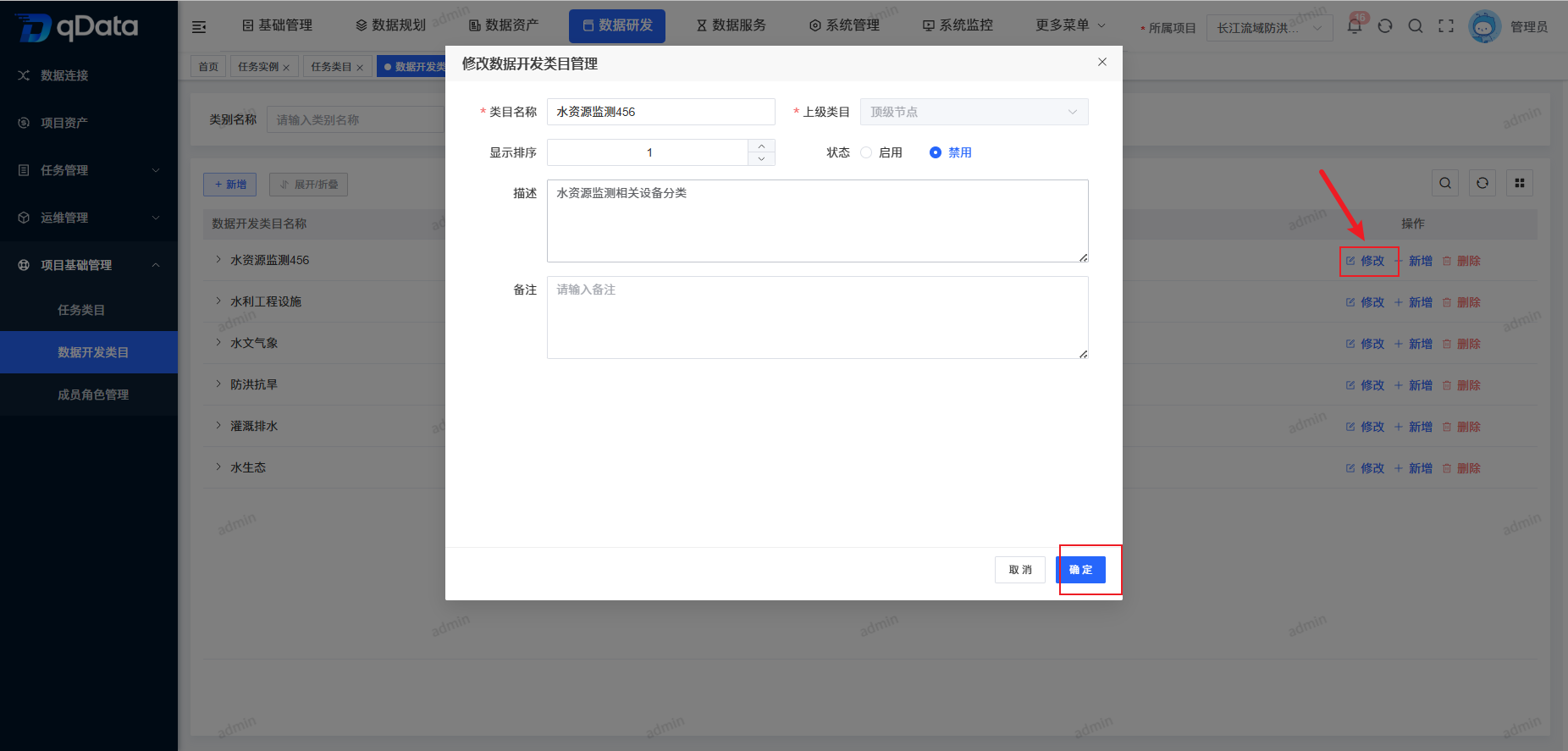The height and width of the screenshot is (751, 1568).
Task: Expand the 防洪抗旱 row
Action: coord(218,384)
